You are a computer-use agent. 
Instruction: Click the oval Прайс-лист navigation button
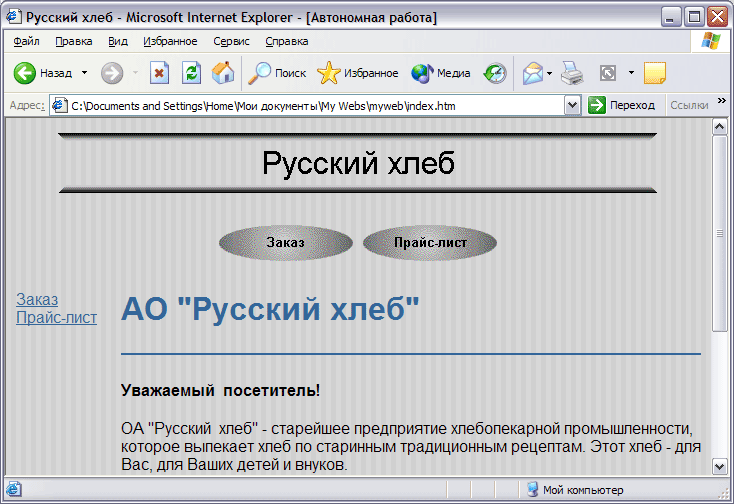click(x=430, y=242)
